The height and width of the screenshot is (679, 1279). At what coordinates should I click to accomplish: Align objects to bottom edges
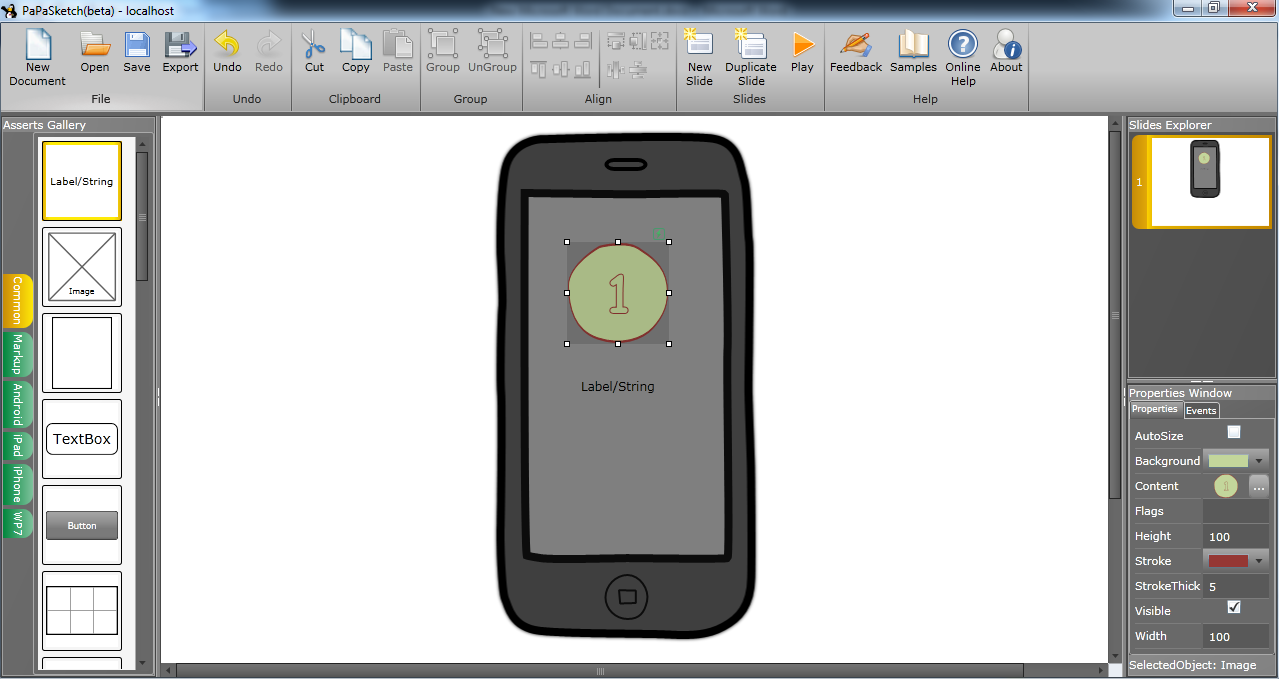pos(582,69)
